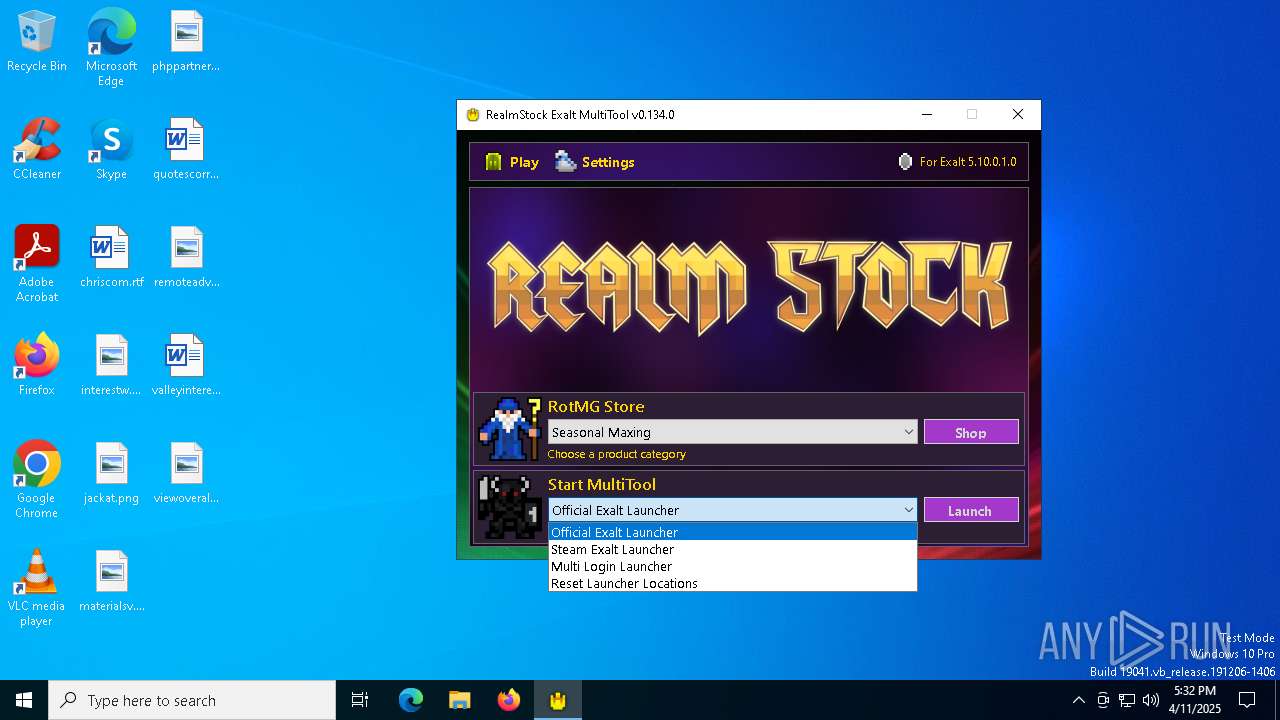This screenshot has height=720, width=1280.
Task: Click the Realm Stock logo banner
Action: coord(749,287)
